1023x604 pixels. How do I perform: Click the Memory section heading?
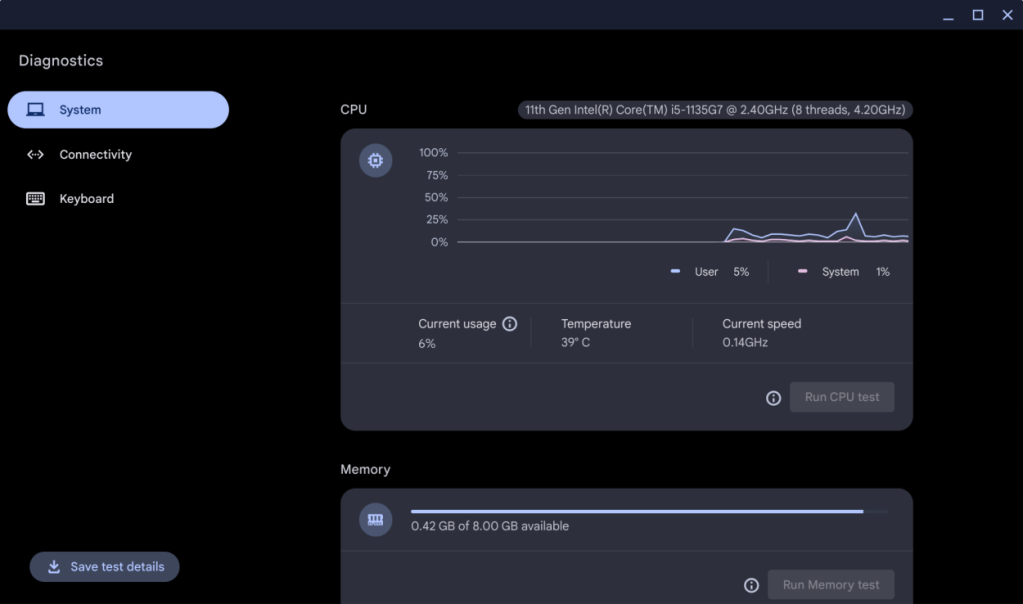click(x=365, y=470)
